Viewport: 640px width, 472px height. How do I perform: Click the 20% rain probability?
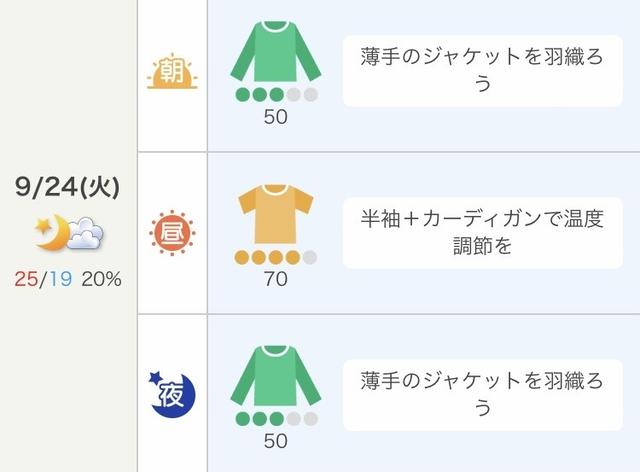[x=100, y=279]
